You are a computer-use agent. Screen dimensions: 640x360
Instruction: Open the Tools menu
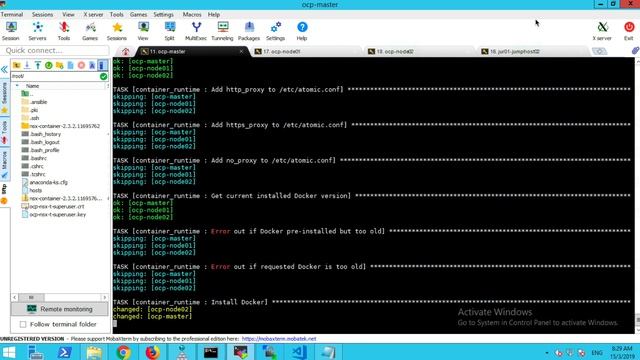click(116, 15)
